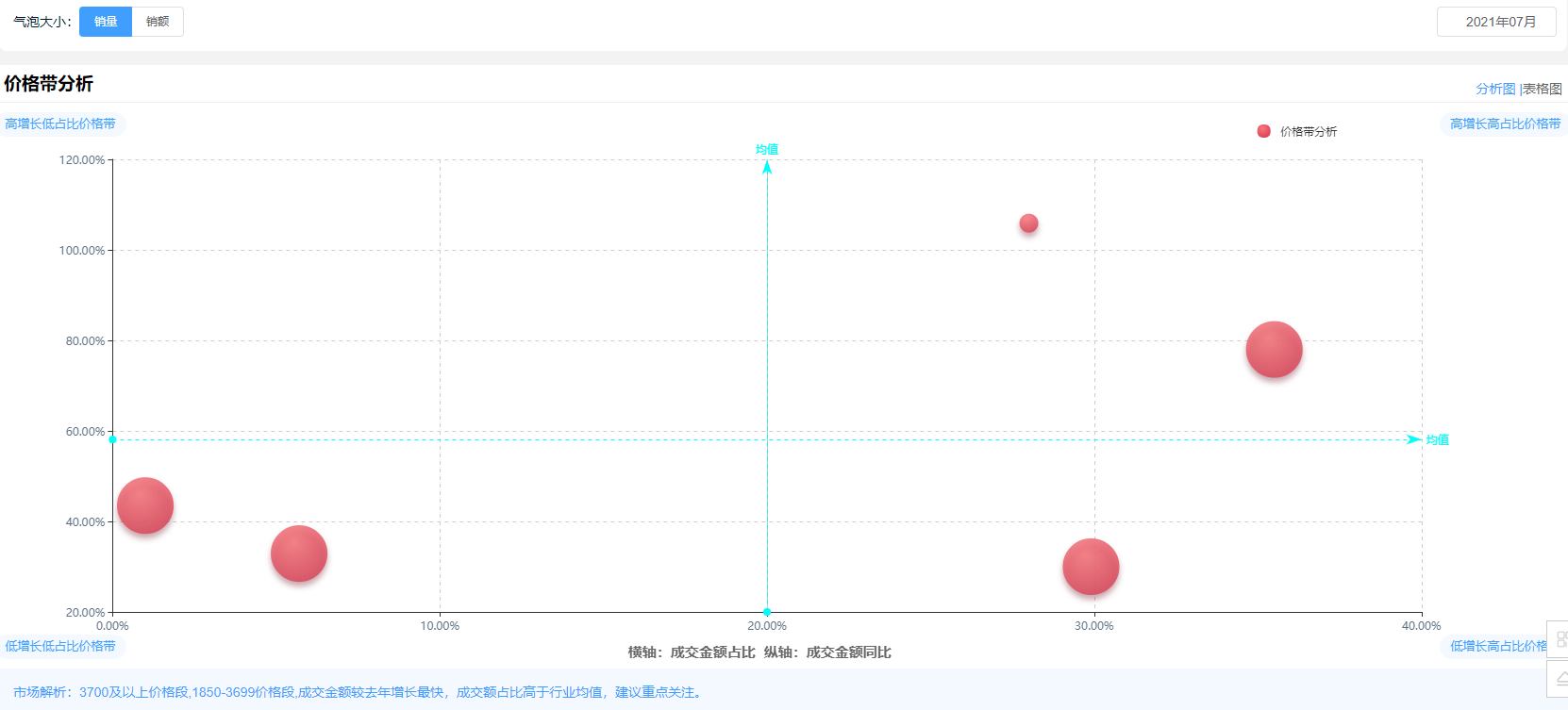Open the 2021年07月 date picker
This screenshot has height=710, width=1568.
[1496, 22]
